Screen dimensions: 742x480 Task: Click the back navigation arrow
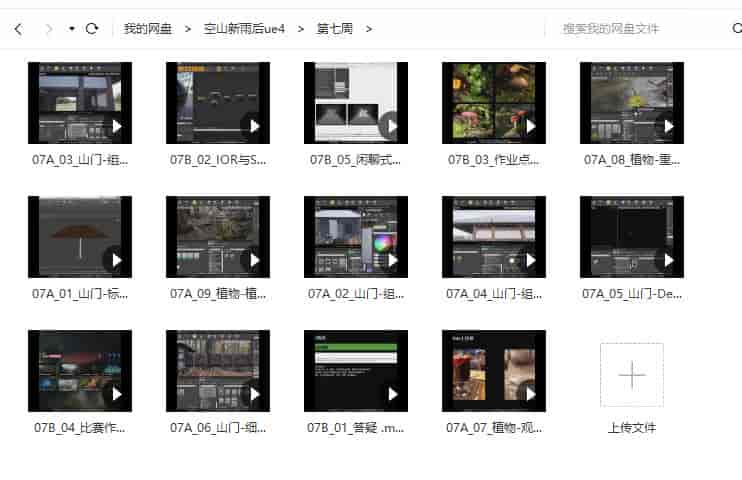tap(18, 29)
